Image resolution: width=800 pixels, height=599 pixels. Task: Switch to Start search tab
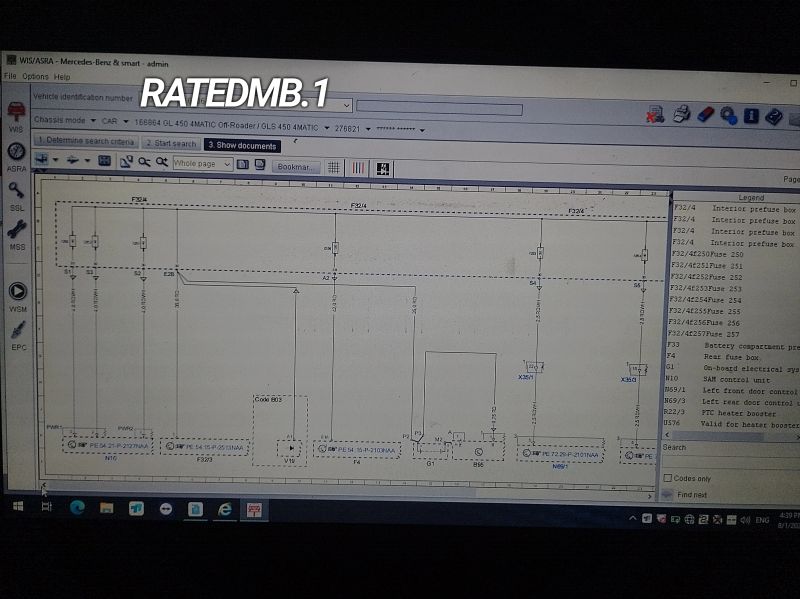coord(171,143)
